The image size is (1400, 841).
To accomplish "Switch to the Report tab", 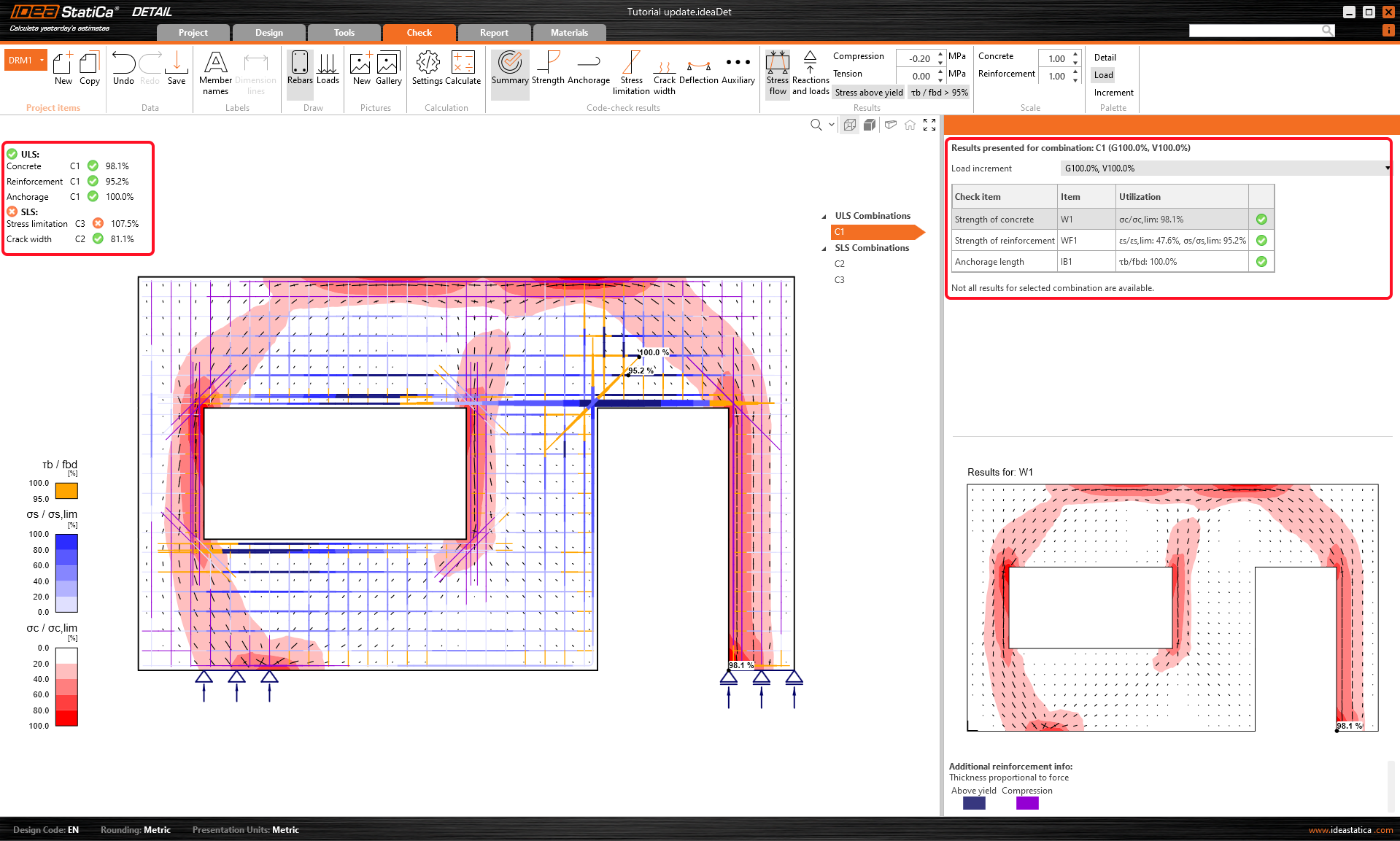I will point(494,33).
